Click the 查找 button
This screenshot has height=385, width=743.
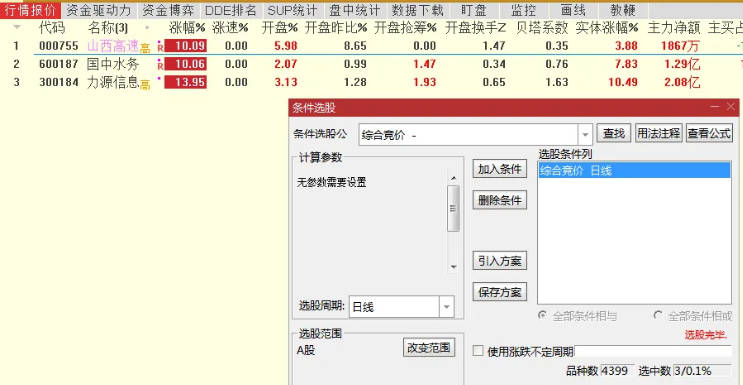613,134
